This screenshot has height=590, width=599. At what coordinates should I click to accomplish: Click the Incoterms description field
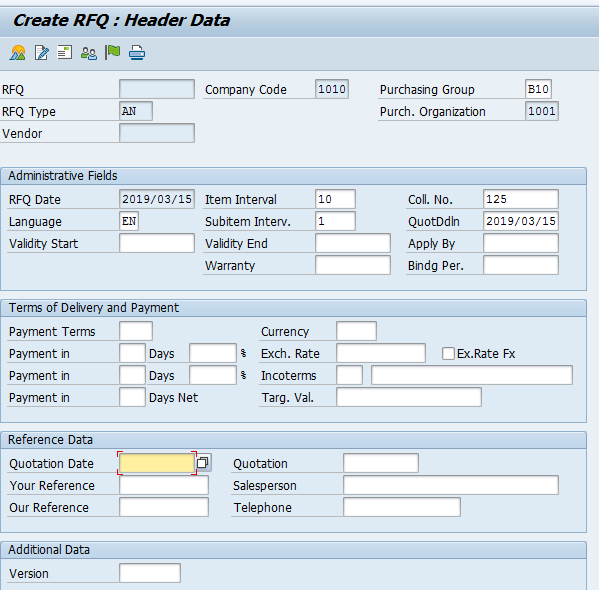pos(471,375)
